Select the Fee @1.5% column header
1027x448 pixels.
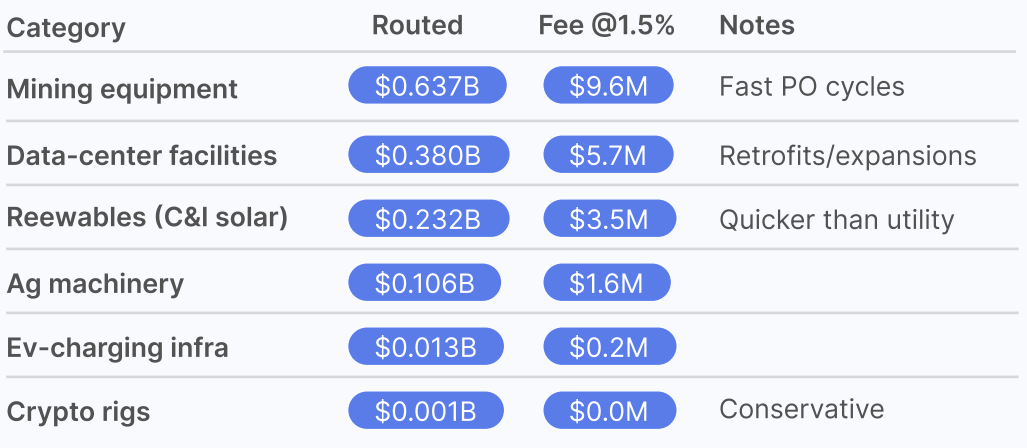[606, 26]
